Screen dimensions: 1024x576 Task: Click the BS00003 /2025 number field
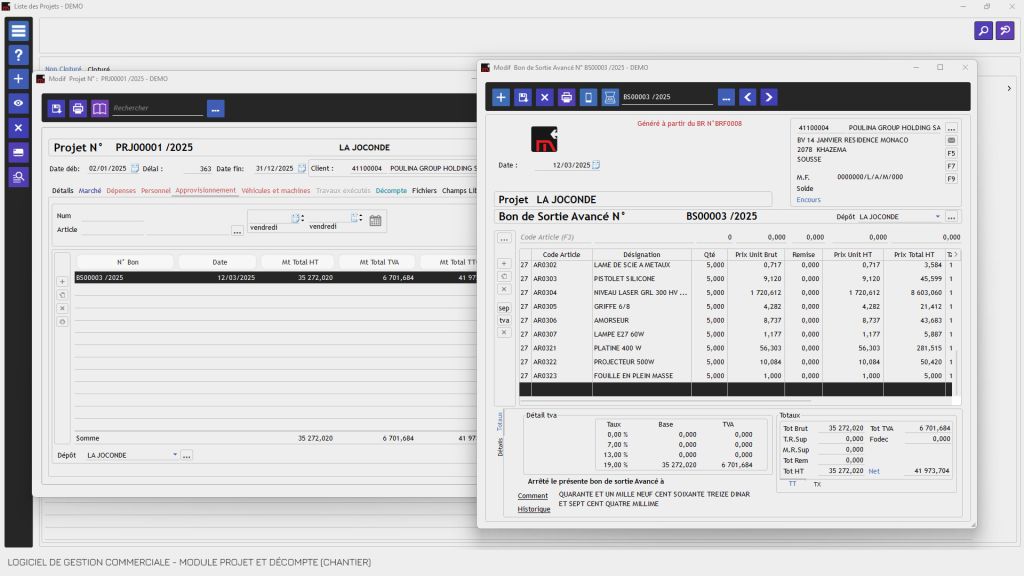pyautogui.click(x=668, y=97)
